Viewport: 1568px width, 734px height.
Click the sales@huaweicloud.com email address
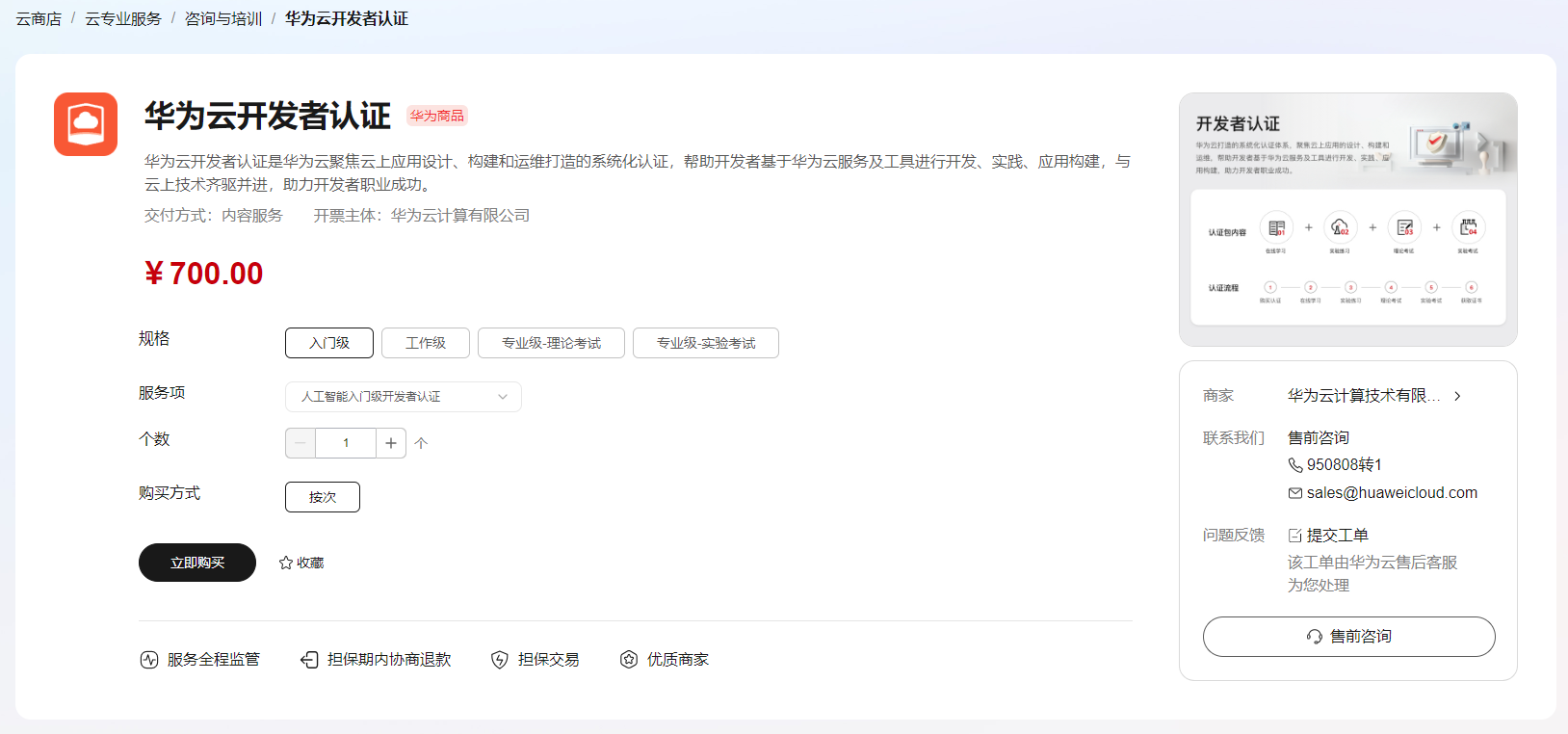pyautogui.click(x=1392, y=493)
